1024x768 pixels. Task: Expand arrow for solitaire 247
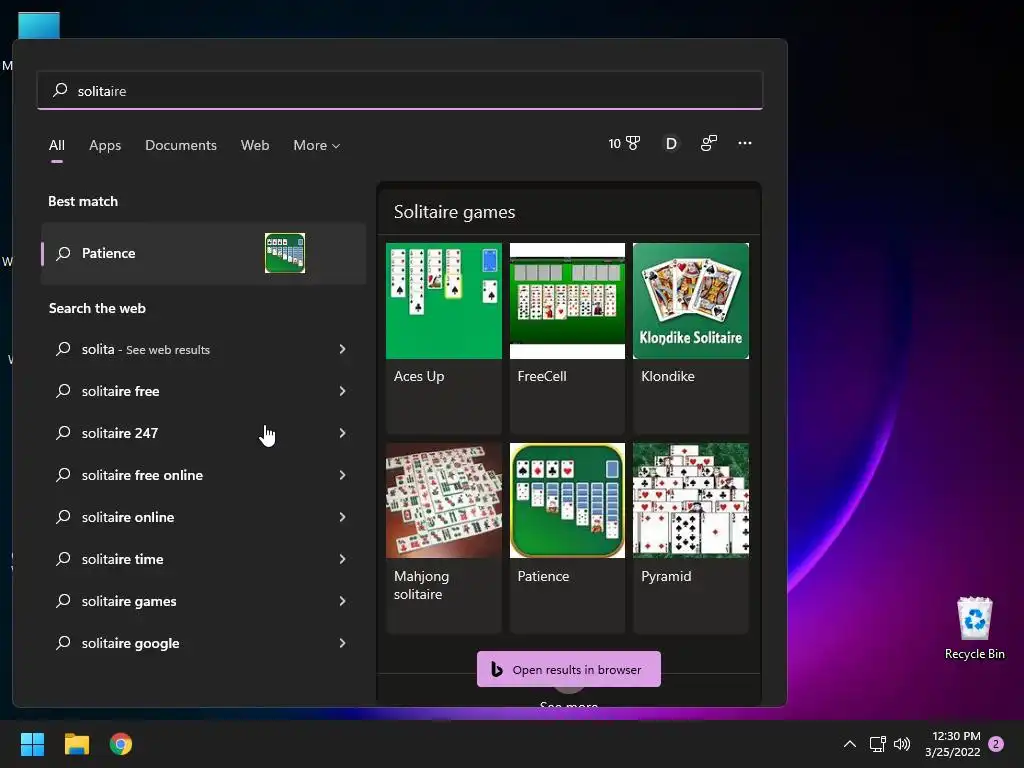tap(342, 433)
